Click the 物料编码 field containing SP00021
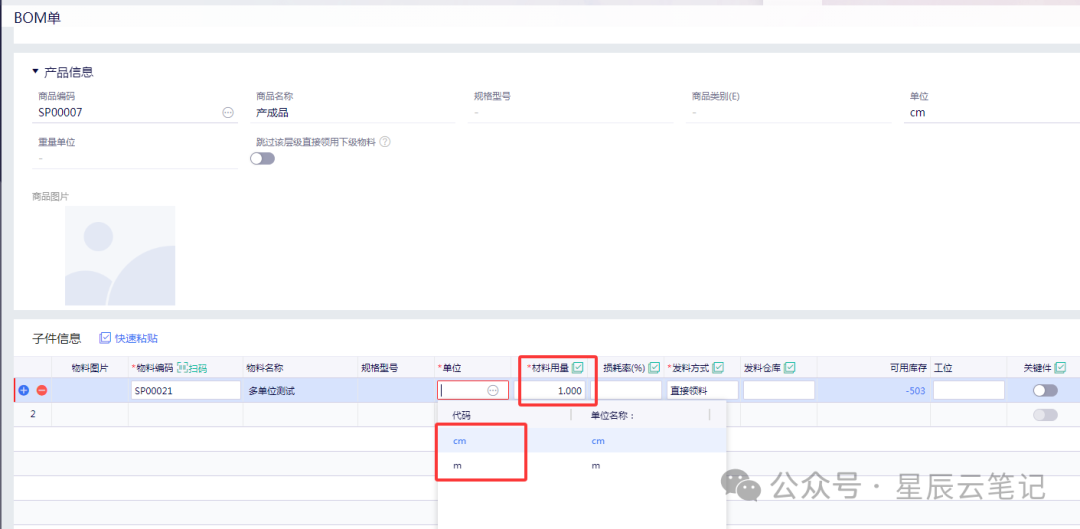The width and height of the screenshot is (1080, 529). click(185, 391)
